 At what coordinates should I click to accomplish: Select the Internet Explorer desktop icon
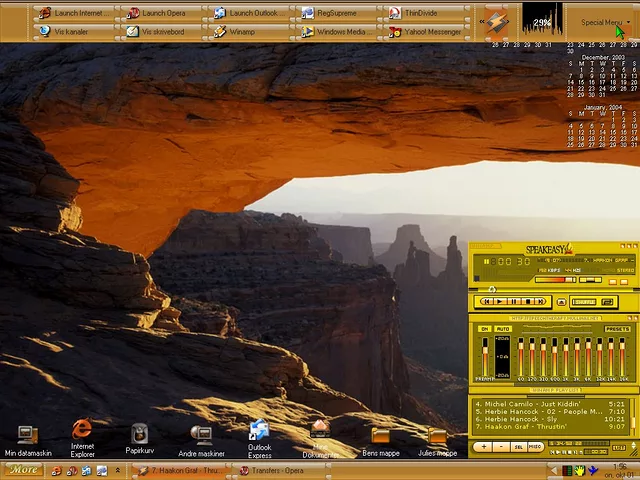(82, 438)
